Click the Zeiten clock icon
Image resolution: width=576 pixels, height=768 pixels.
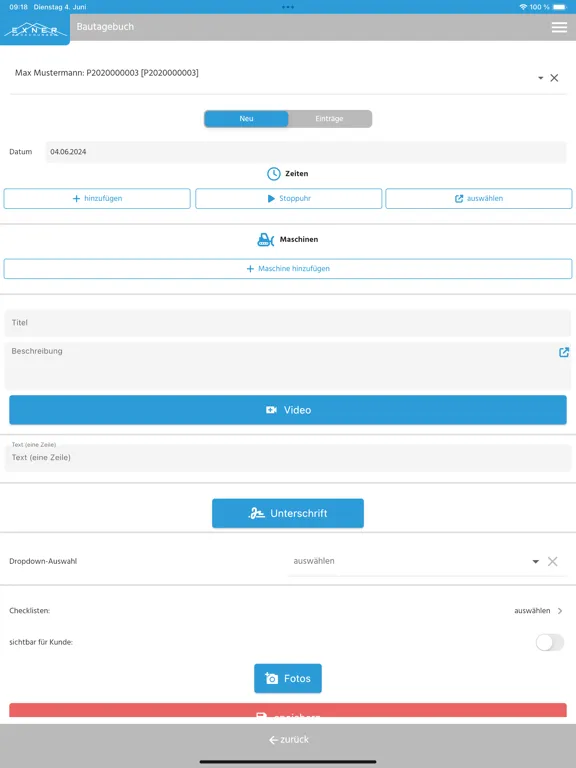tap(273, 174)
